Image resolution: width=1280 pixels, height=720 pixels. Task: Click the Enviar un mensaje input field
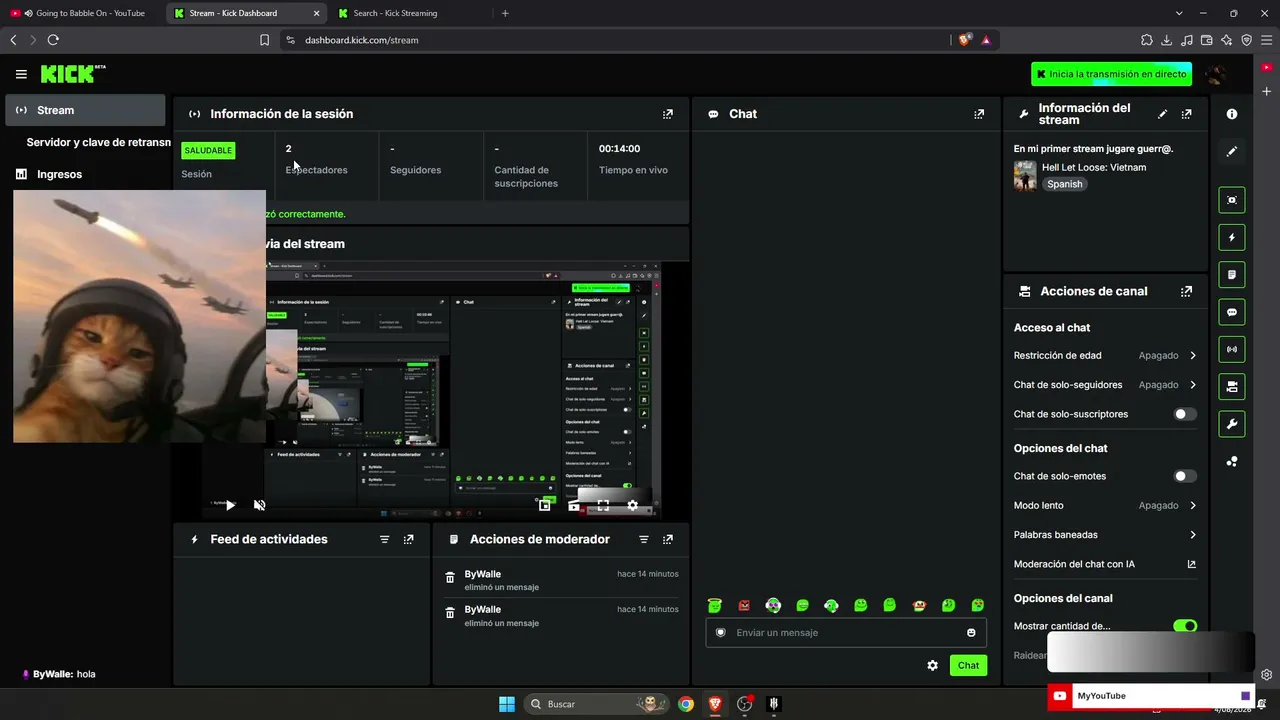point(846,633)
